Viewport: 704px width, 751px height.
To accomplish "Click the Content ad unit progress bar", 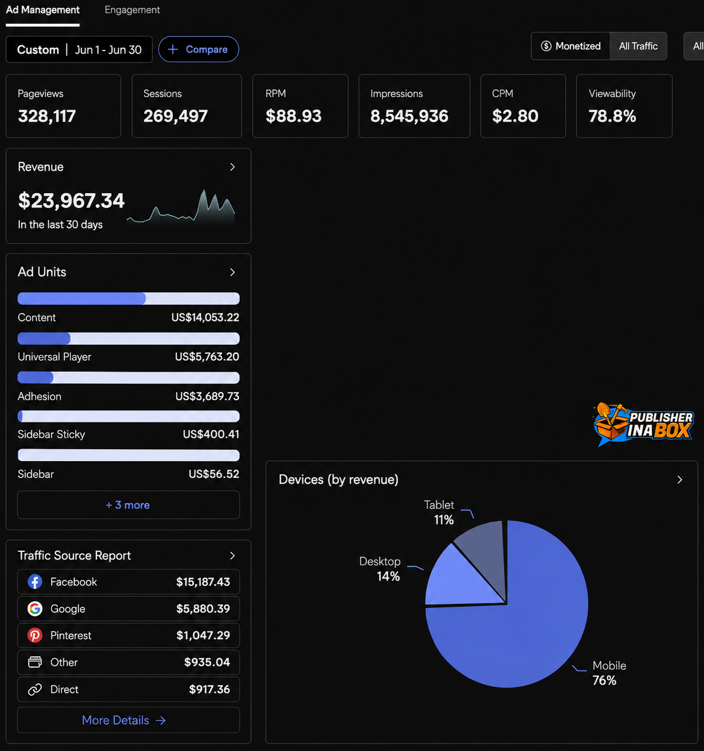I will (128, 298).
